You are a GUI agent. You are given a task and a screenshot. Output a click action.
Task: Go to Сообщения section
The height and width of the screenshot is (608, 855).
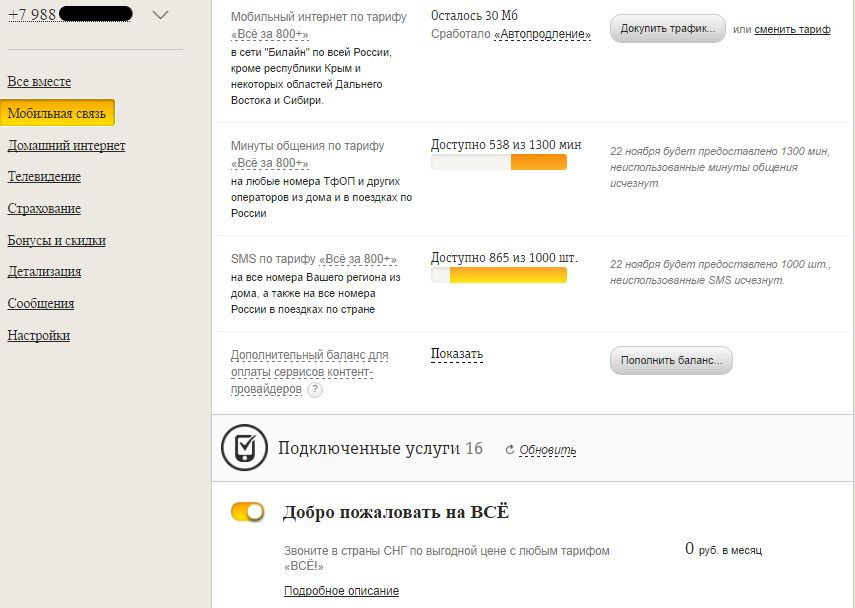(x=41, y=304)
